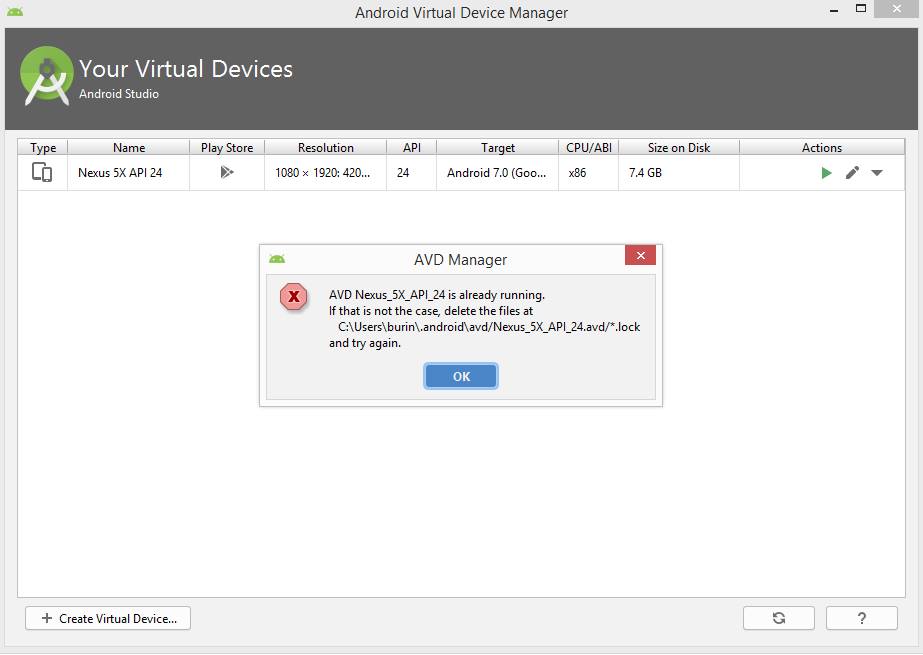Launch the Nexus 5X AVD with the green play icon

pyautogui.click(x=826, y=173)
